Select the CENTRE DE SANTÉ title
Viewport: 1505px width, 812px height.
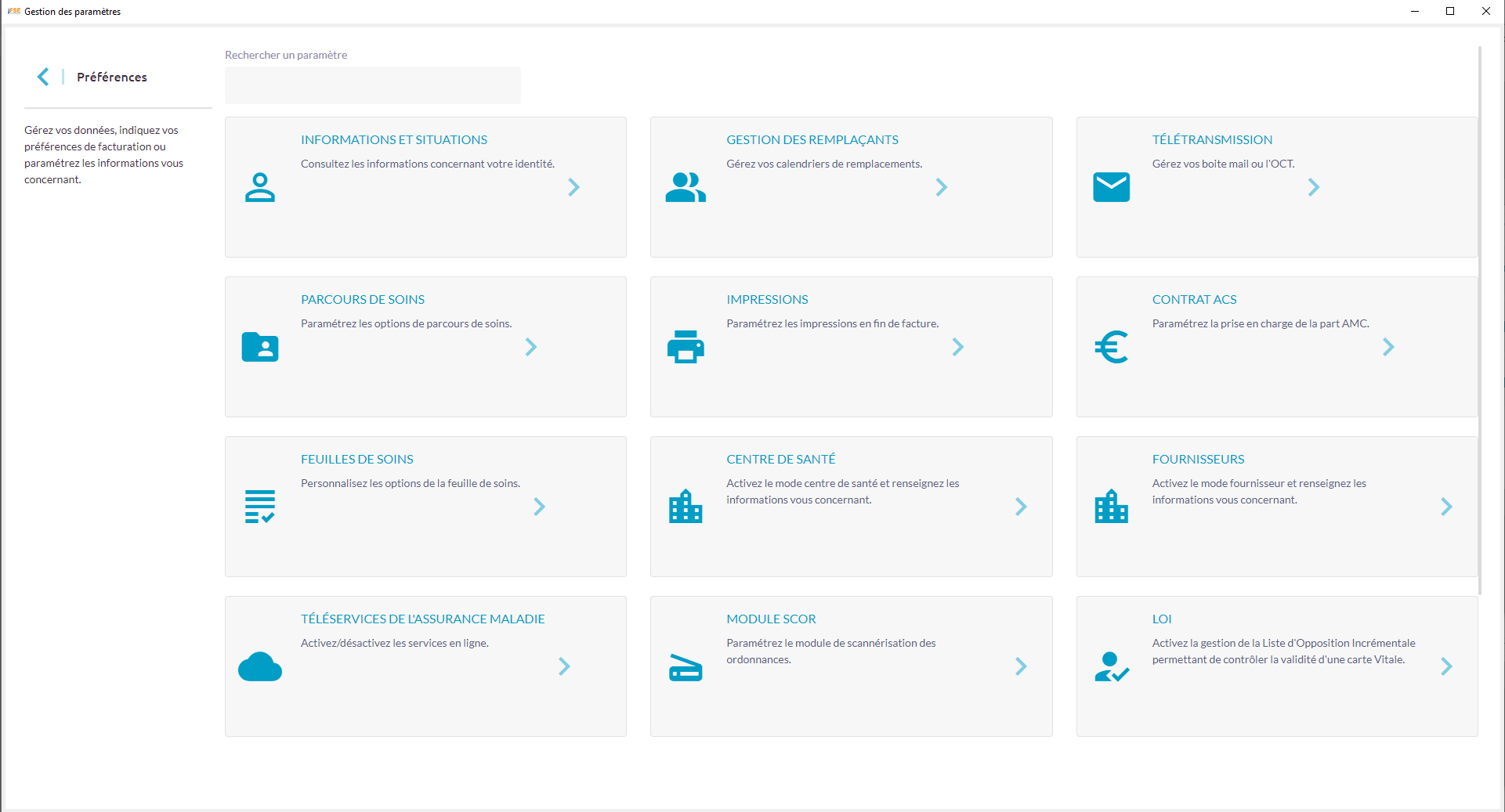(x=781, y=460)
